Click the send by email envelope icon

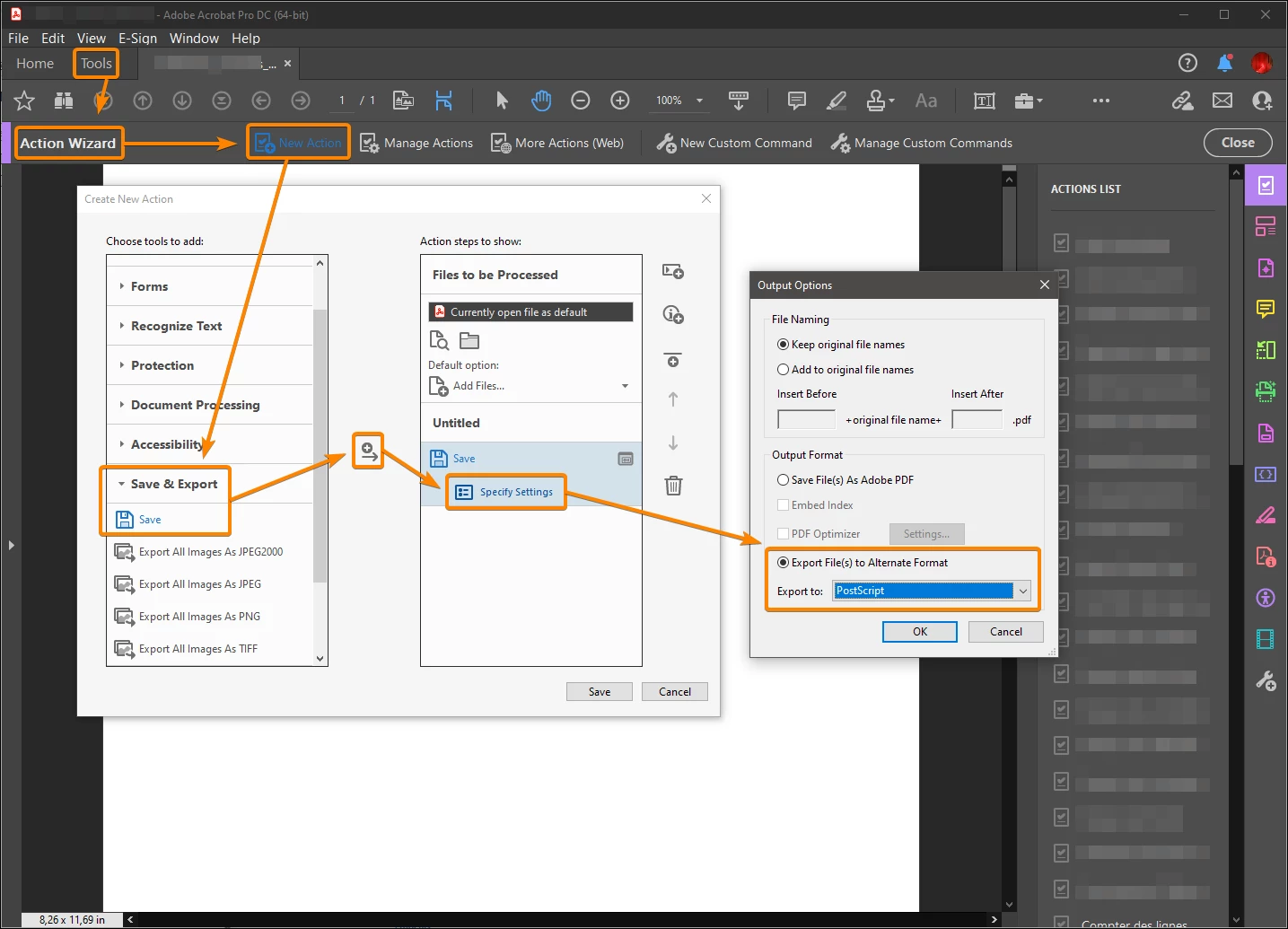coord(1222,101)
